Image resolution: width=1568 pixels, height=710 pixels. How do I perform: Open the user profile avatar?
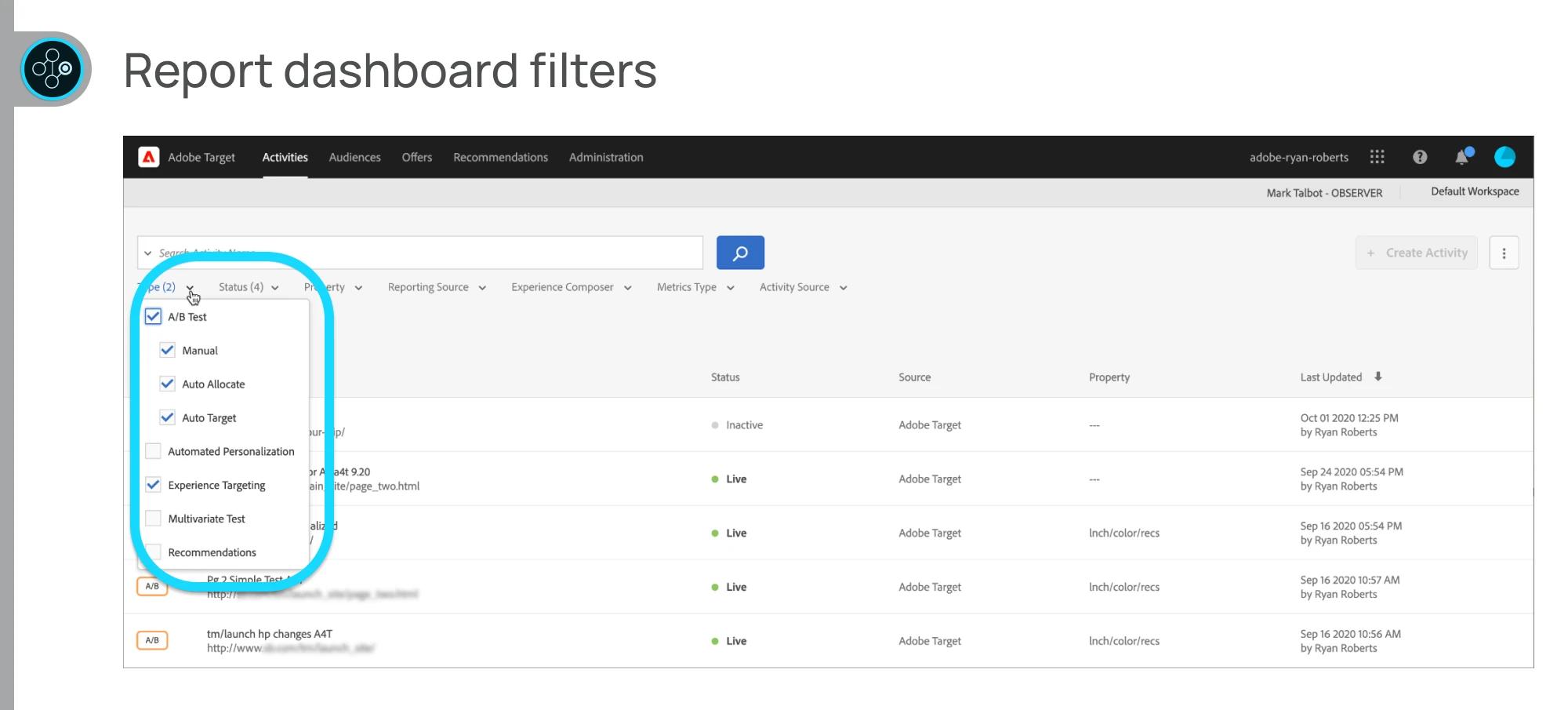(1504, 157)
